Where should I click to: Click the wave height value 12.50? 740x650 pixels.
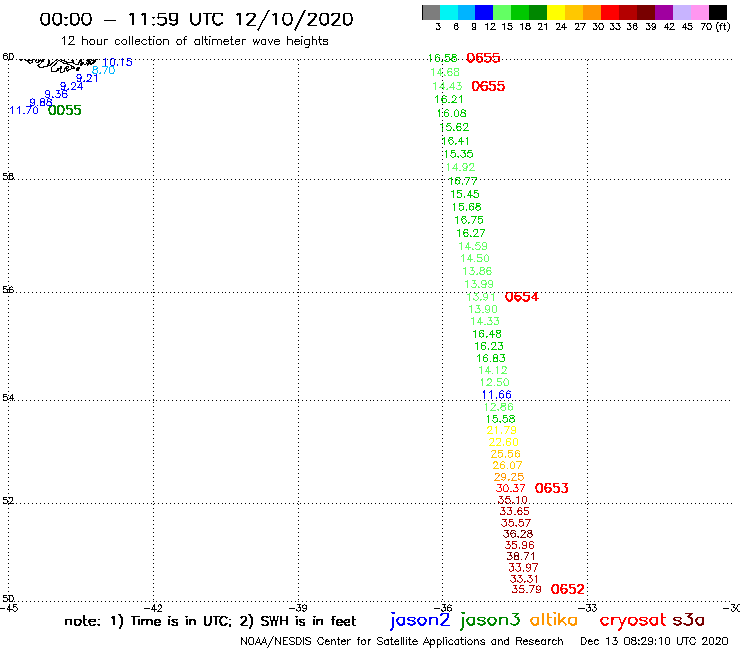[495, 382]
